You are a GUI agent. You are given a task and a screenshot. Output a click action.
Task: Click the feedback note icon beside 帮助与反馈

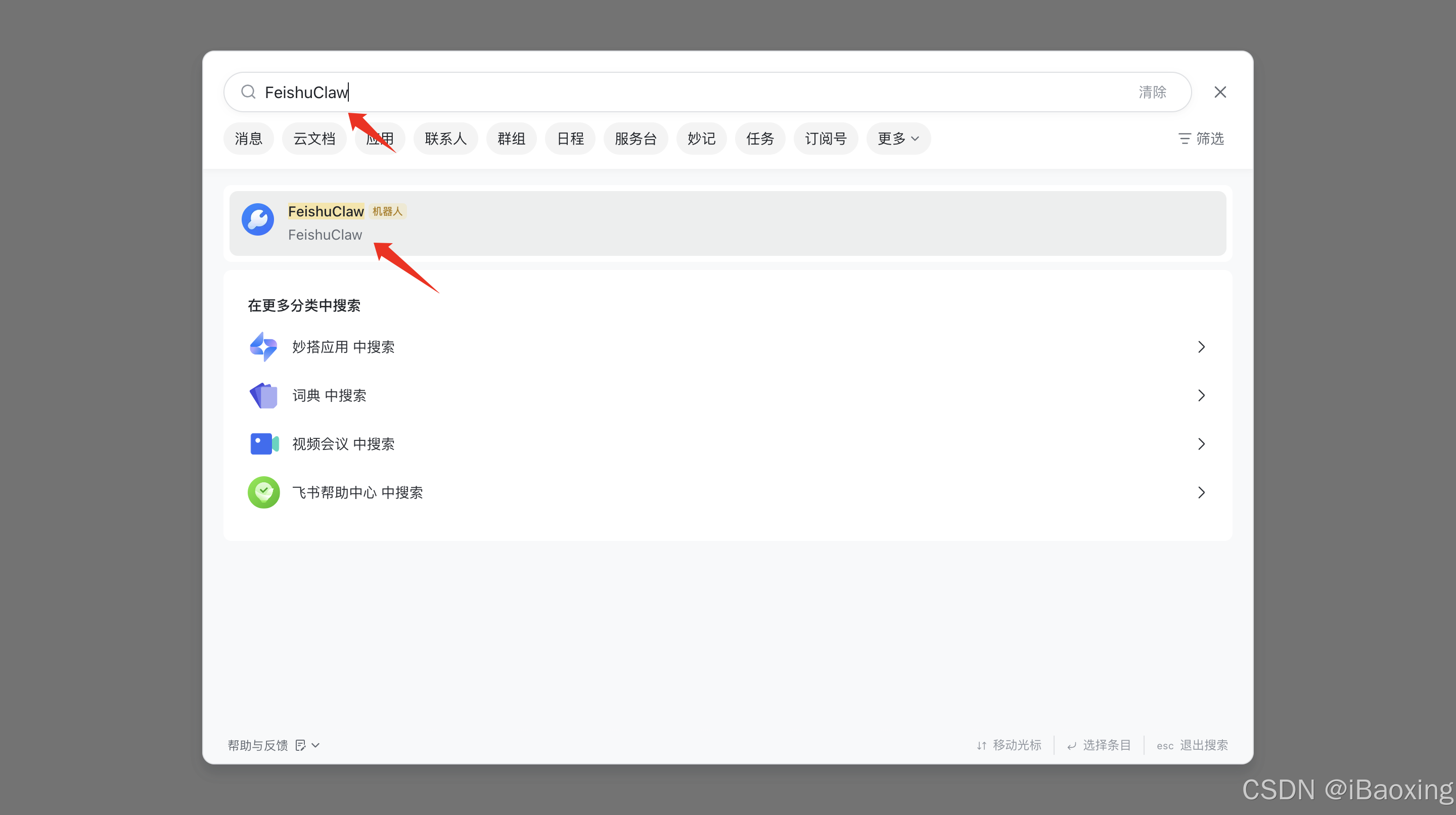[300, 745]
